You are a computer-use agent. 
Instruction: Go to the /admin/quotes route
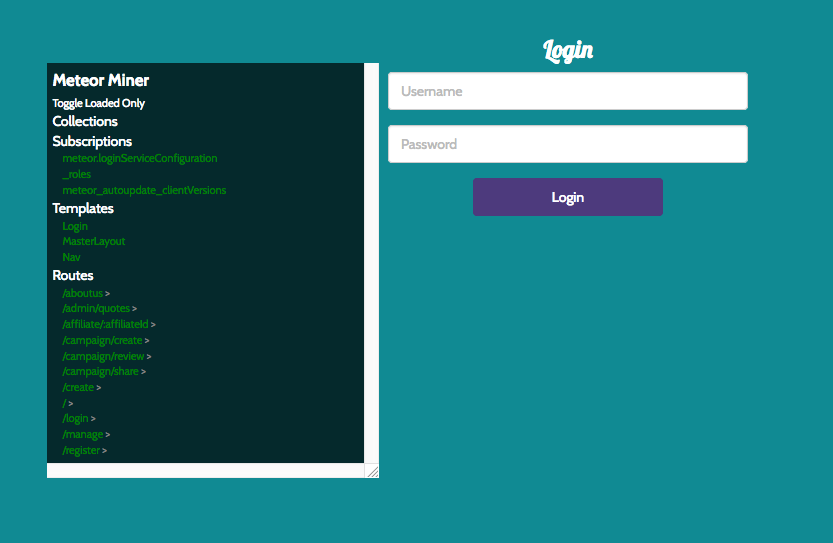(96, 308)
